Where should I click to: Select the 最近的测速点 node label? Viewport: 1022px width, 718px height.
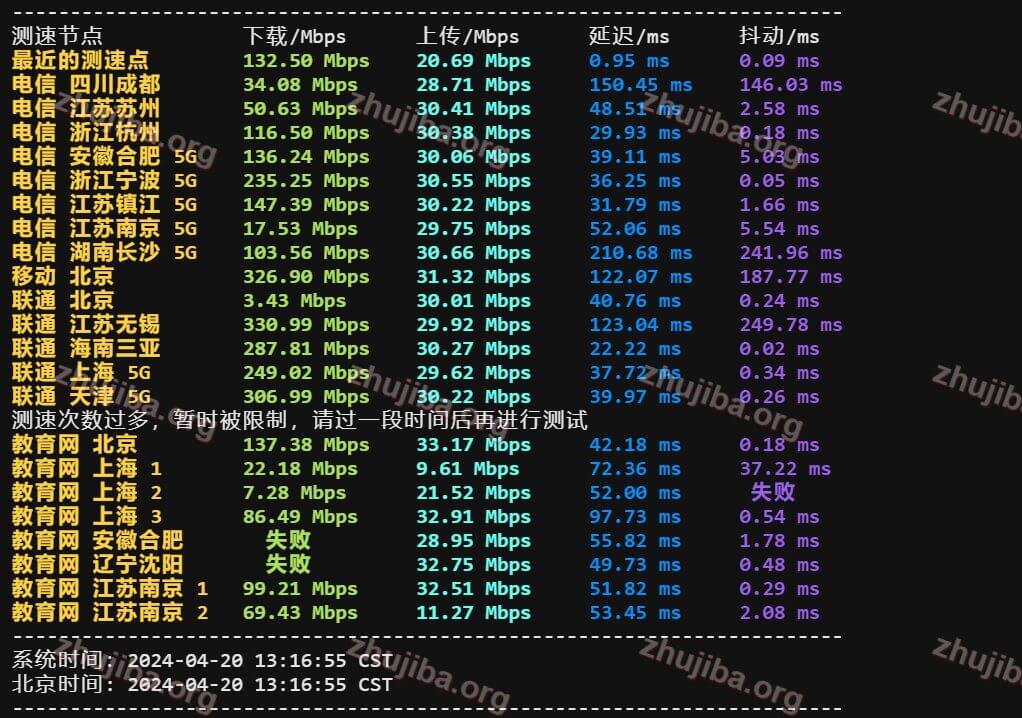80,60
